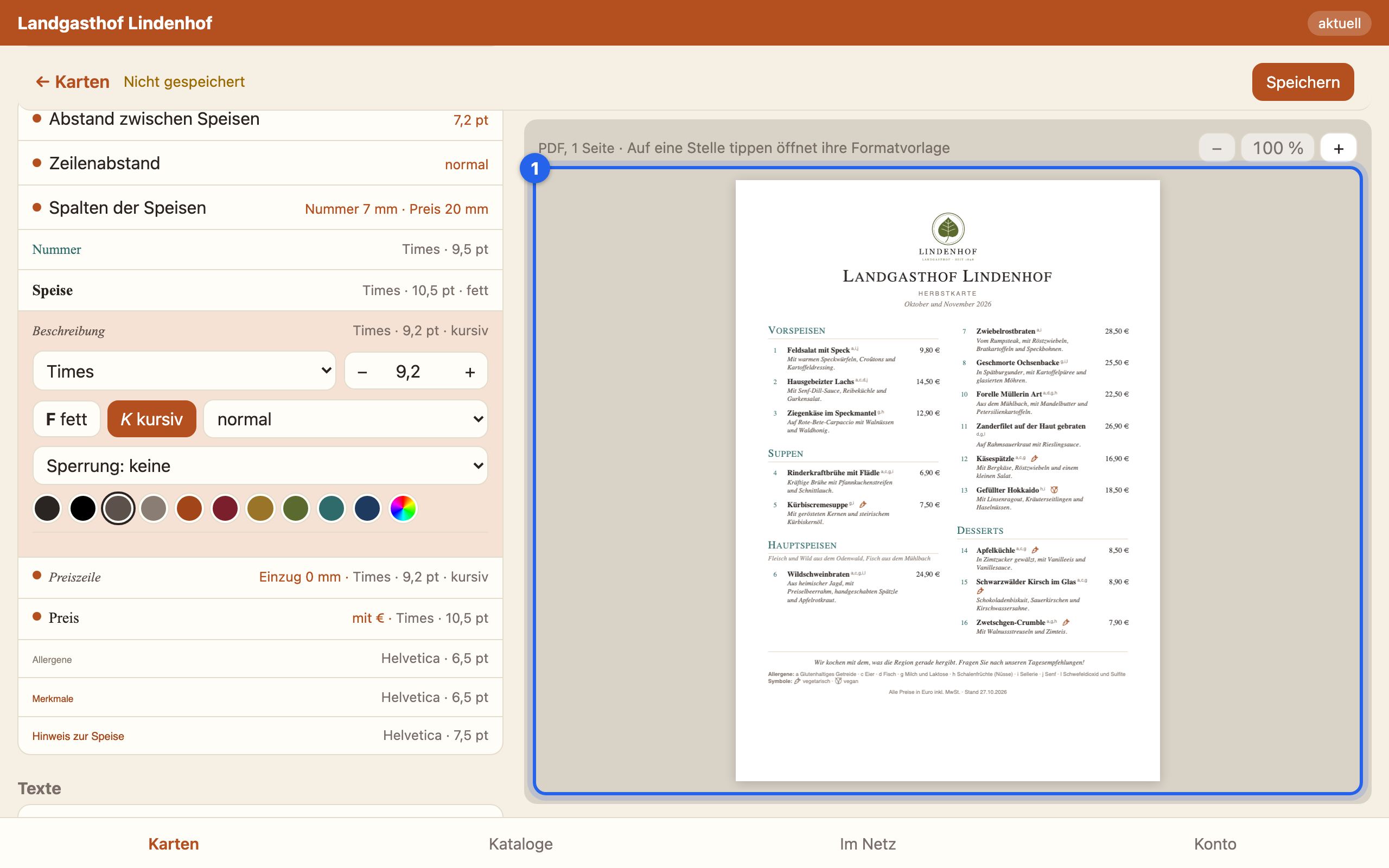Zoom in the PDF preview with plus
This screenshot has width=1389, height=868.
tap(1339, 148)
